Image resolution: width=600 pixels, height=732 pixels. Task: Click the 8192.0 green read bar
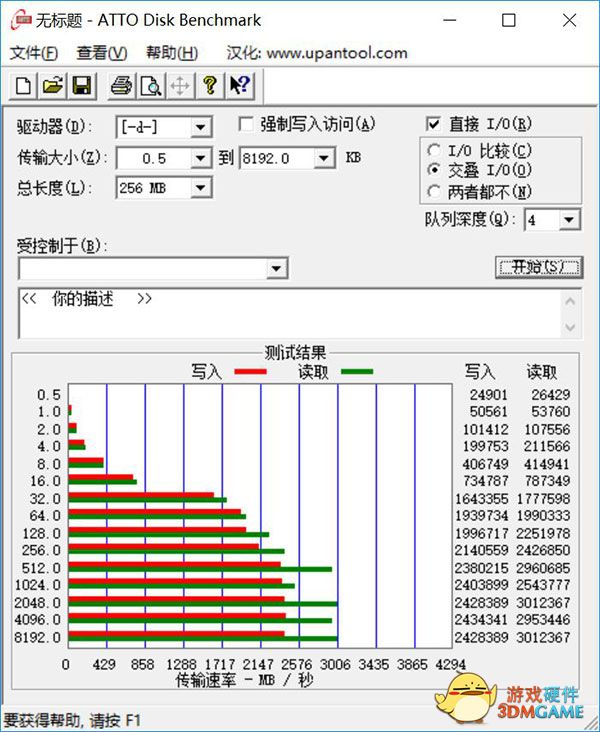203,639
